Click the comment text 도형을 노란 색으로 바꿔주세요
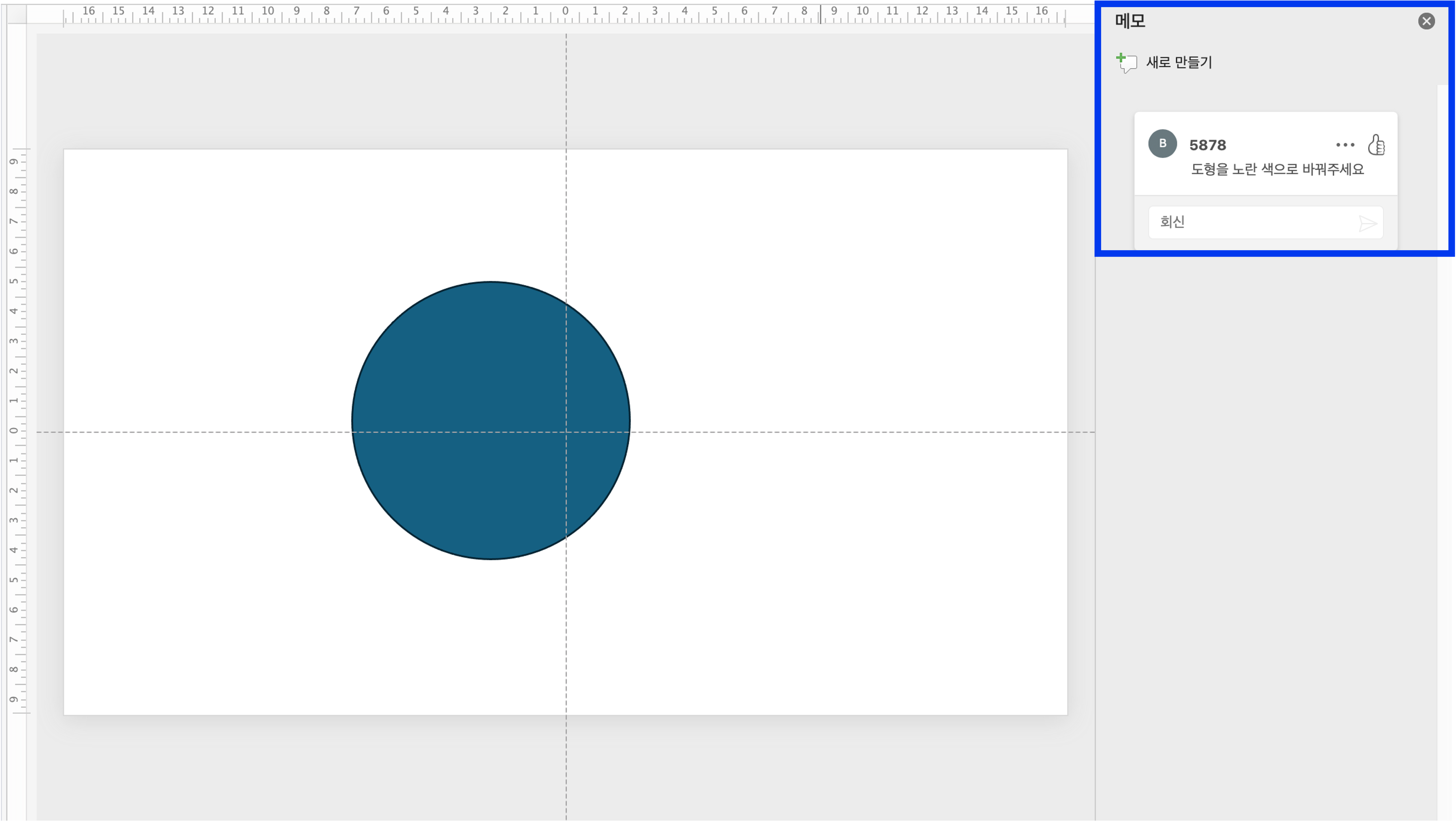Viewport: 1456px width, 821px height. 1277,169
